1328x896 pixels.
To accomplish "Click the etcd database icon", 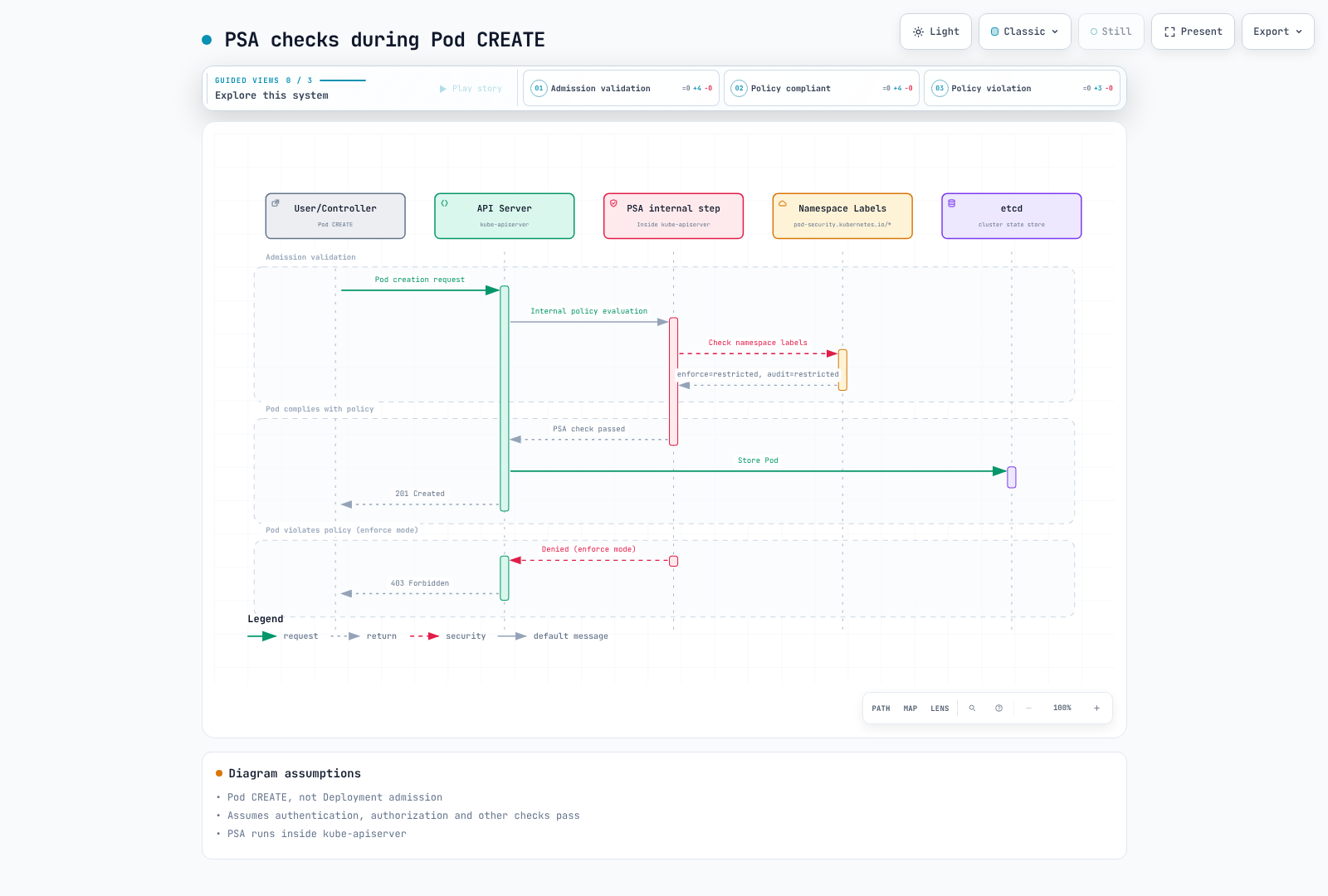I will coord(952,203).
